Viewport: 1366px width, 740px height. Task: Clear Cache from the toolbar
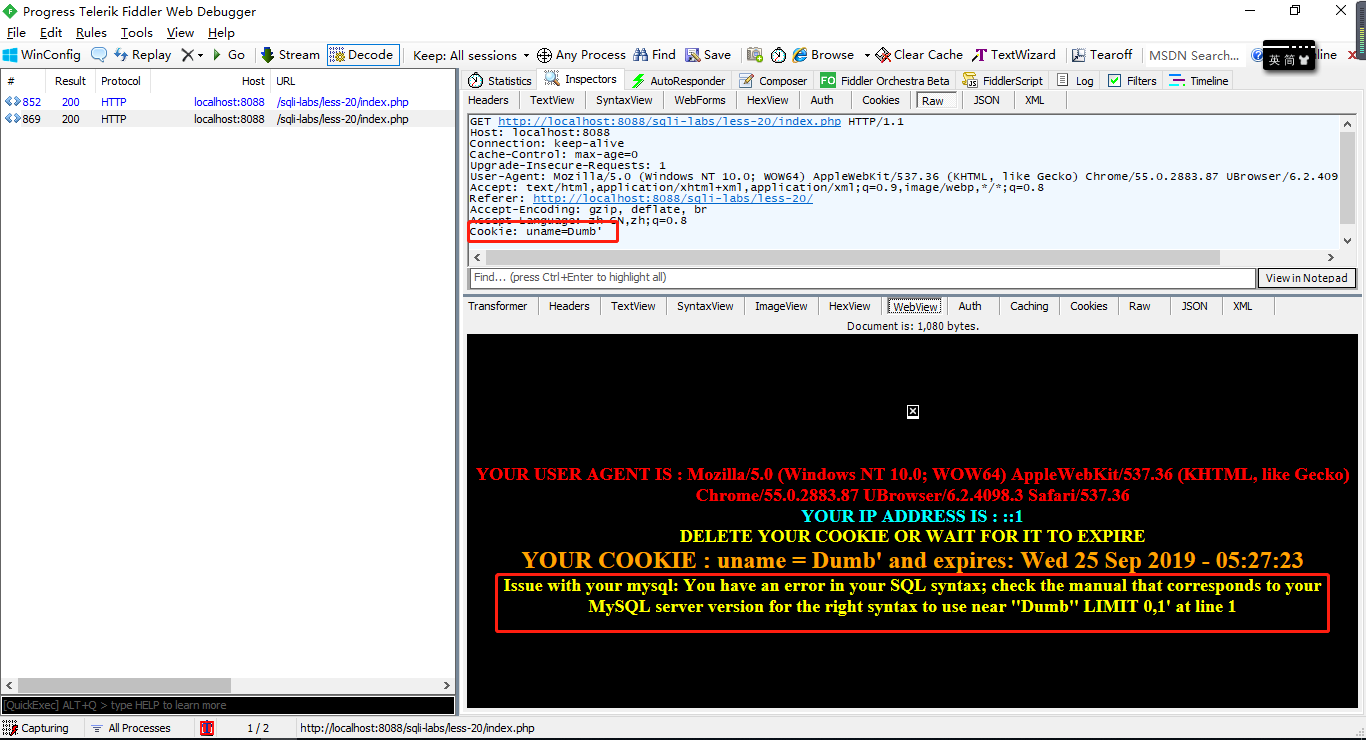point(919,55)
